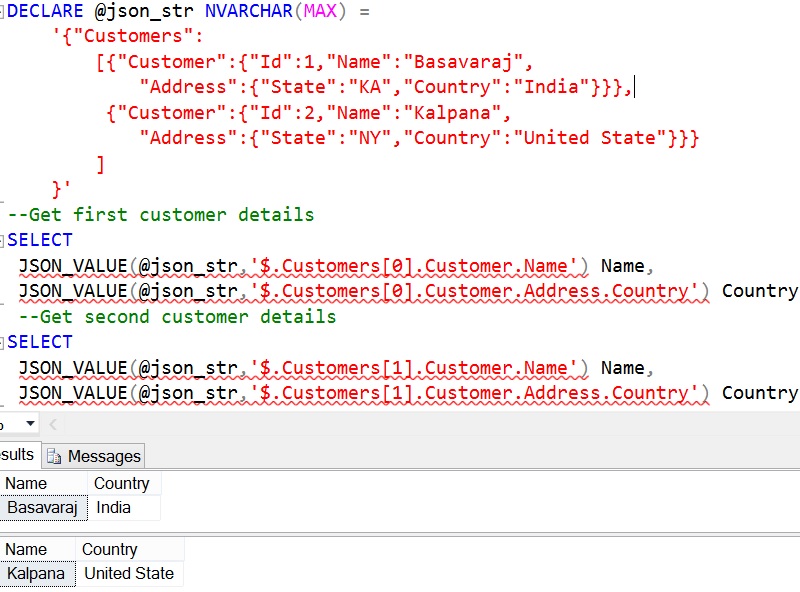Select the Kalpana result cell
The width and height of the screenshot is (800, 592).
(37, 574)
